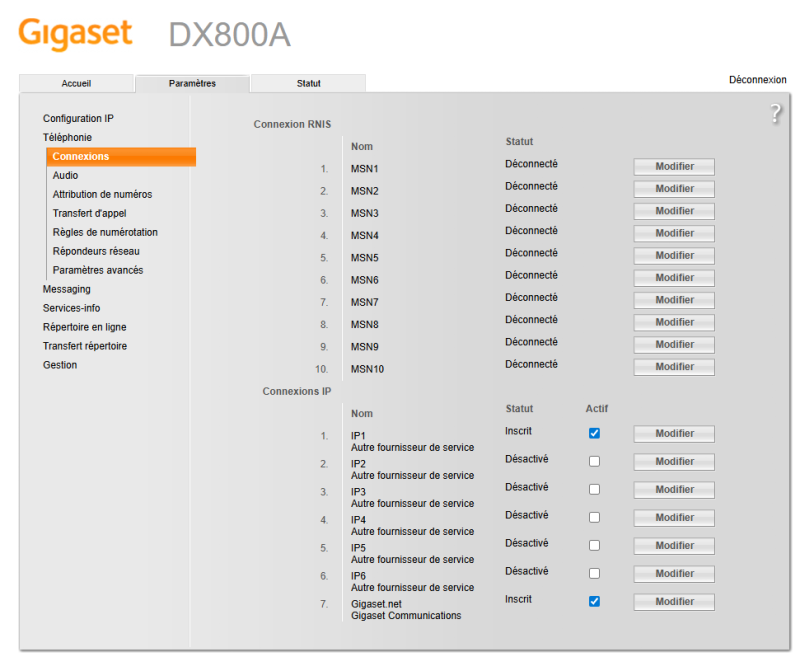The width and height of the screenshot is (800, 671).
Task: Click Modifier button for IP1 connection
Action: pyautogui.click(x=674, y=434)
